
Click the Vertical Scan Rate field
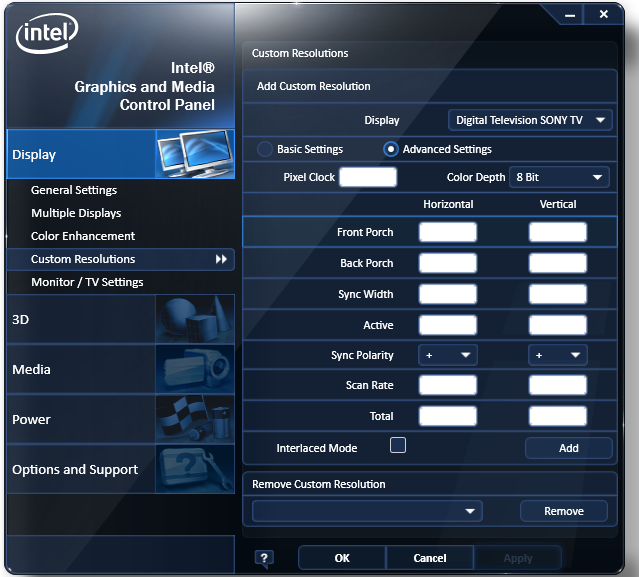557,385
